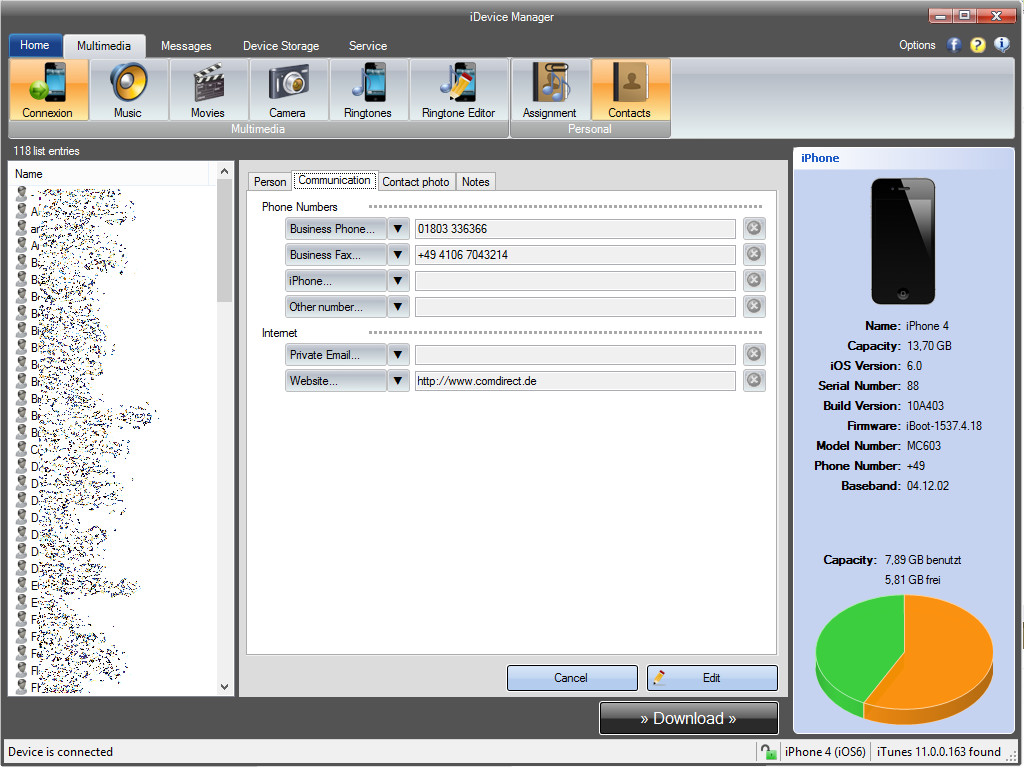Click the Other number... label button

(x=336, y=307)
